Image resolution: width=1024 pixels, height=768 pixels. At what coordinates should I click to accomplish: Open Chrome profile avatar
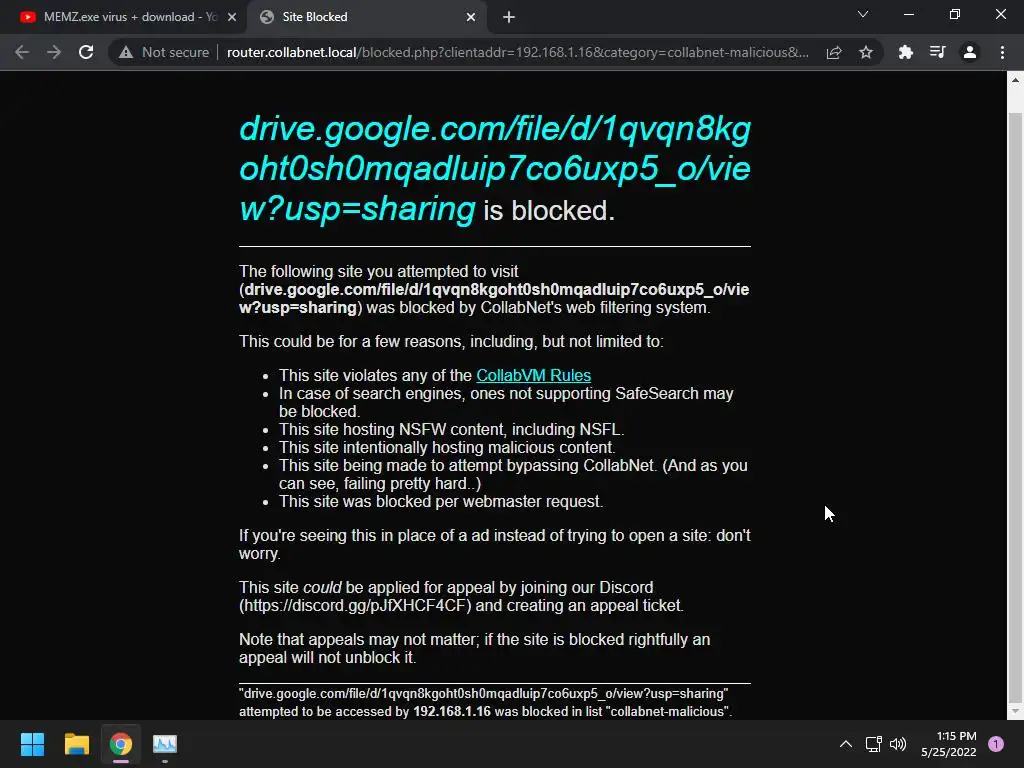pyautogui.click(x=970, y=52)
